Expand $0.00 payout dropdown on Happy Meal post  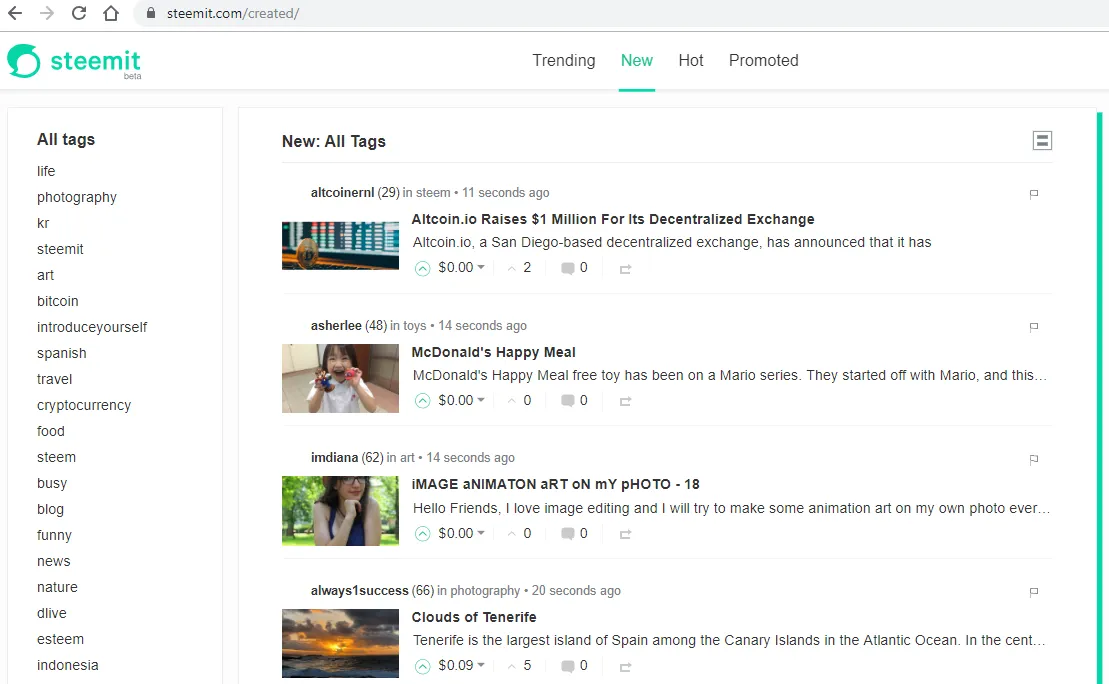(x=461, y=400)
